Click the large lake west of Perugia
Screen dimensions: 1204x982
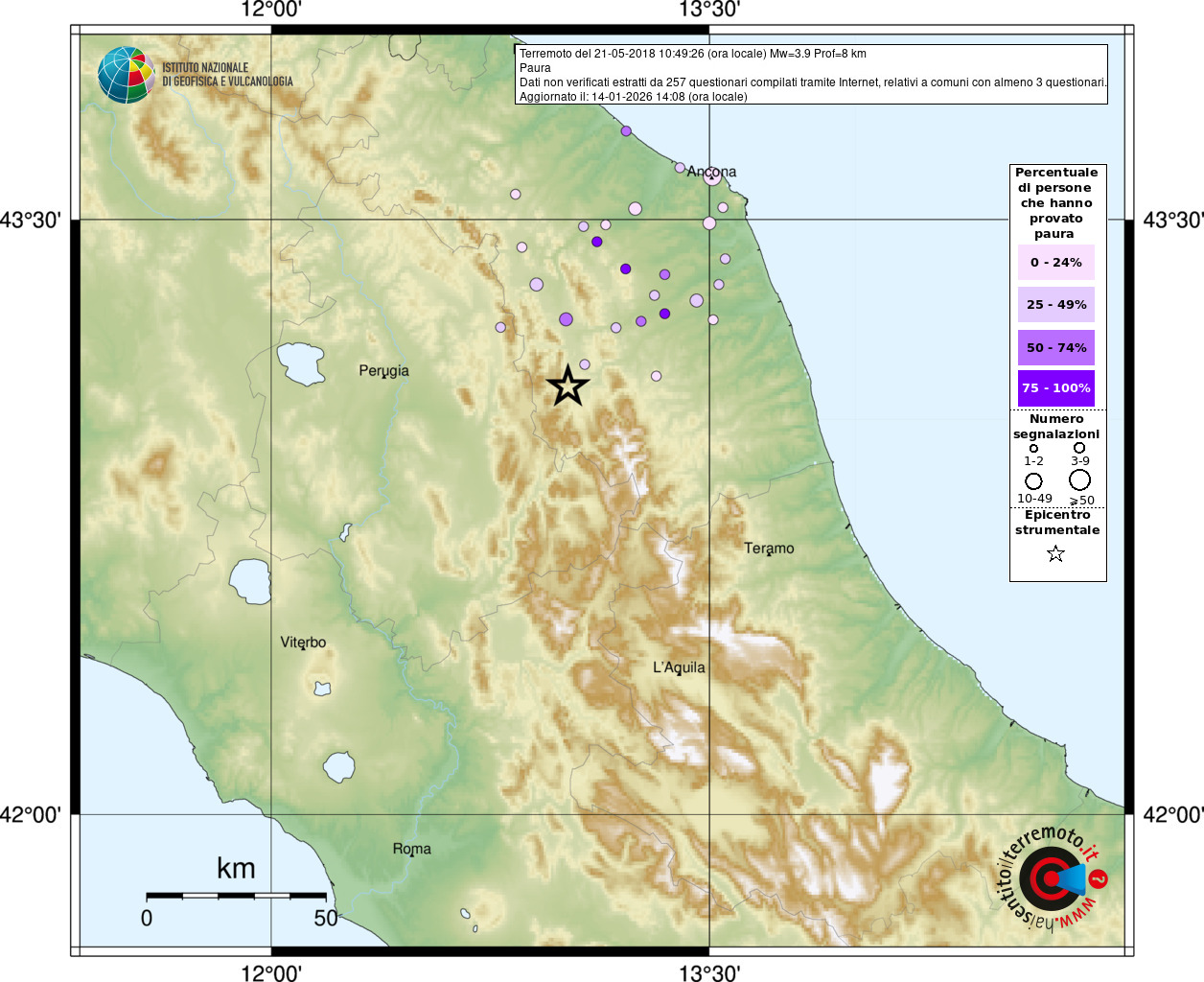[302, 363]
